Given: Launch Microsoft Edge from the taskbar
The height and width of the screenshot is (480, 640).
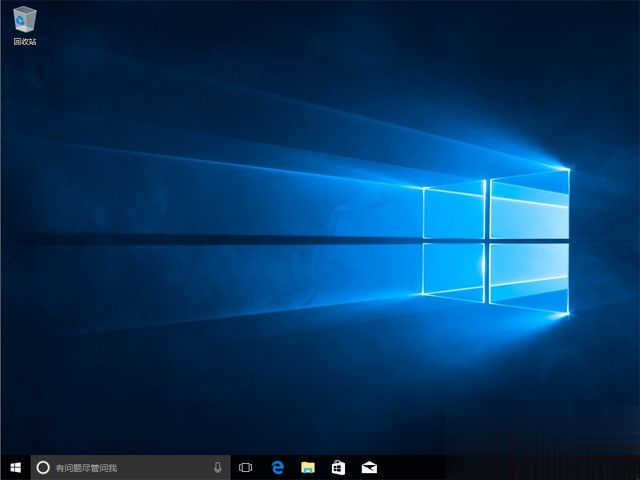Looking at the screenshot, I should pyautogui.click(x=278, y=467).
